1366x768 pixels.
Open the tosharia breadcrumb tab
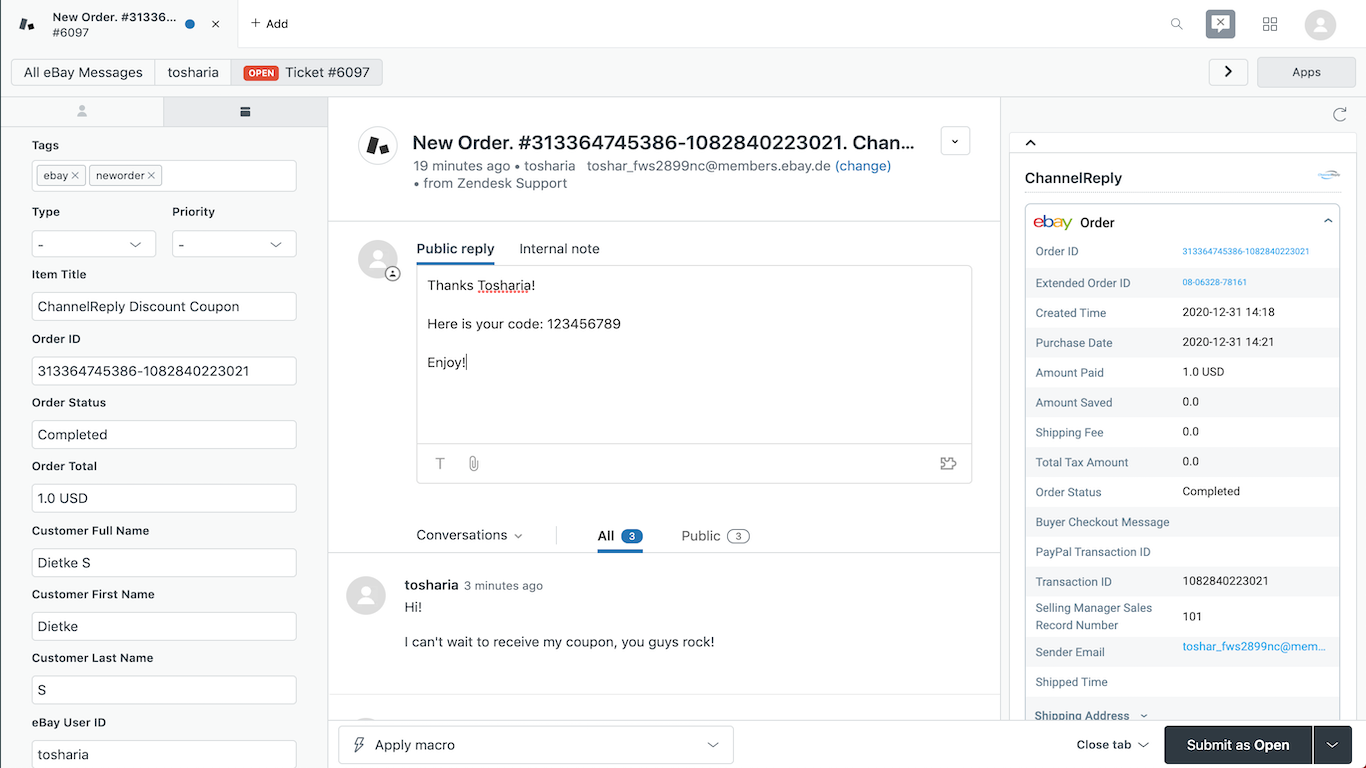[193, 72]
